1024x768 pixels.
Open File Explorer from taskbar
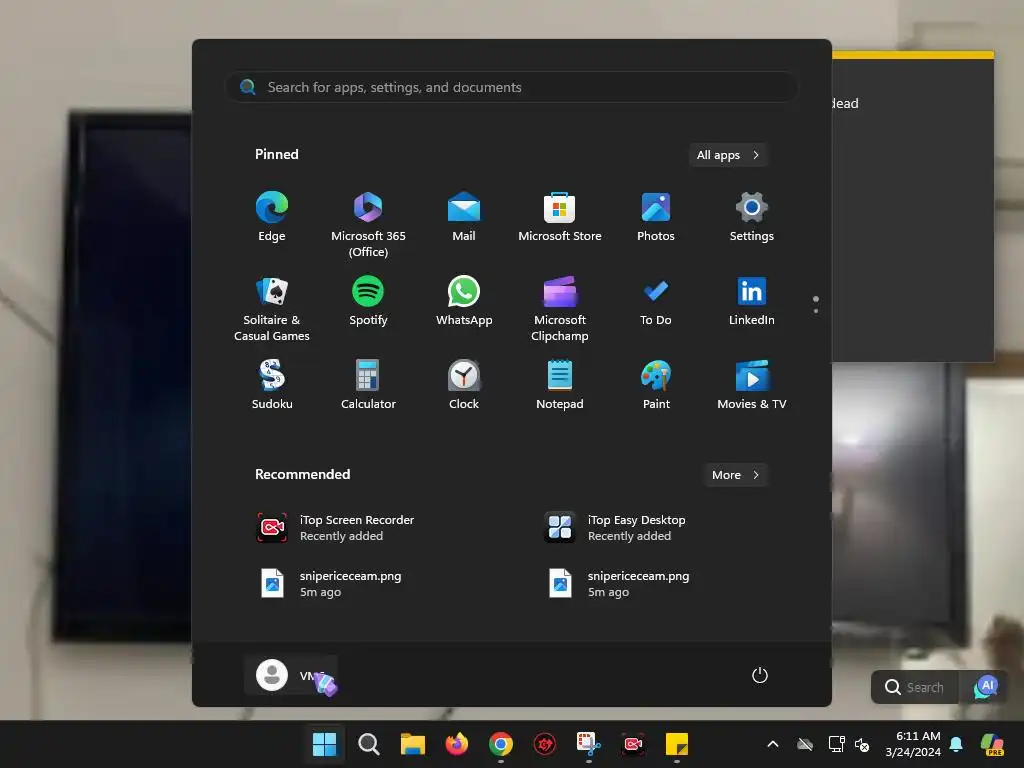point(413,744)
